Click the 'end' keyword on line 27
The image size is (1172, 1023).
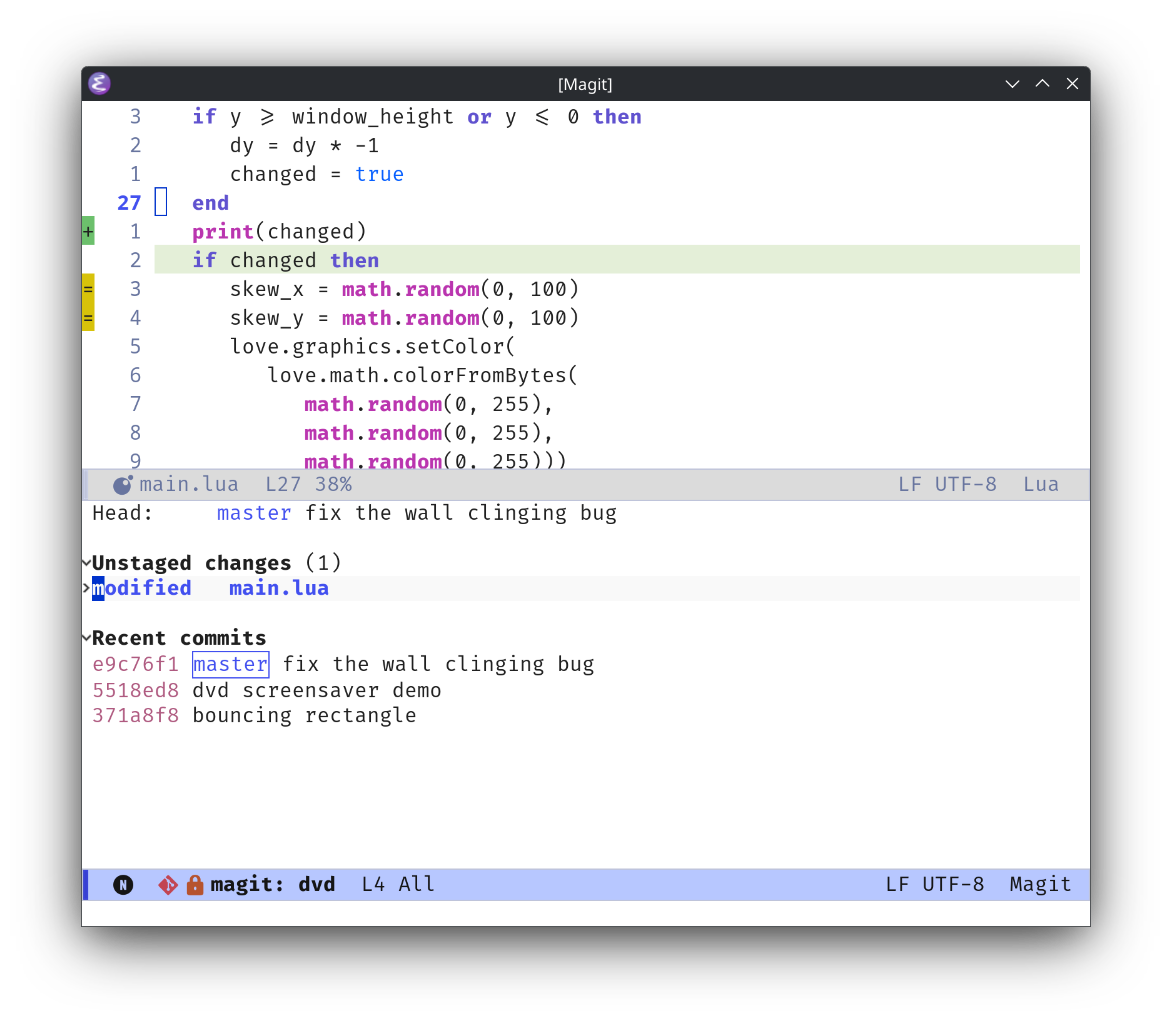(x=211, y=203)
